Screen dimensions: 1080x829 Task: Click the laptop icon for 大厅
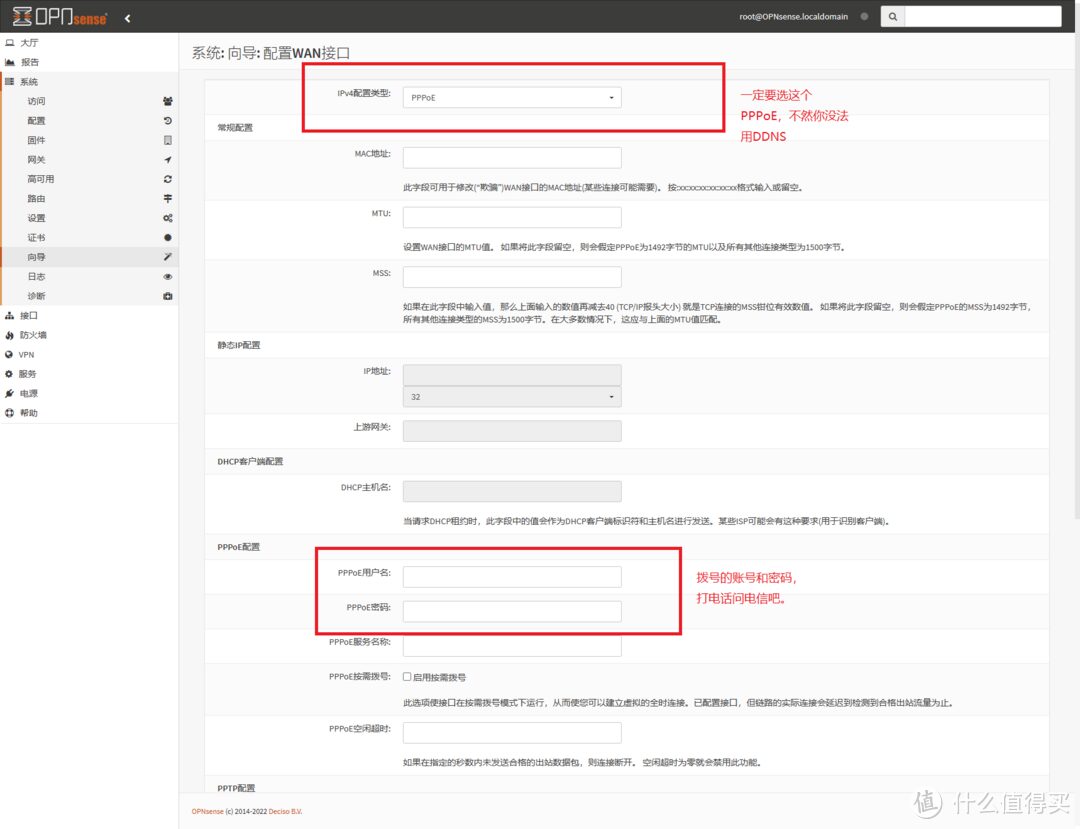(10, 43)
